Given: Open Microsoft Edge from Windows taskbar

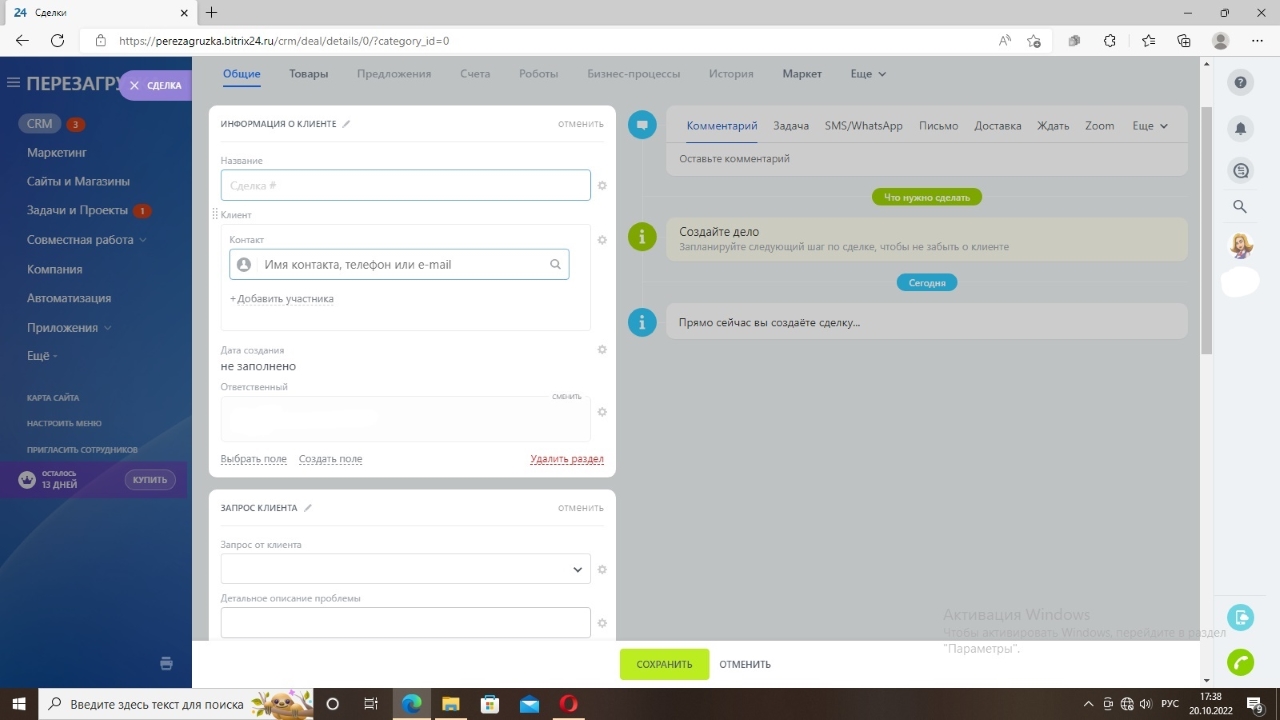Looking at the screenshot, I should tap(411, 704).
